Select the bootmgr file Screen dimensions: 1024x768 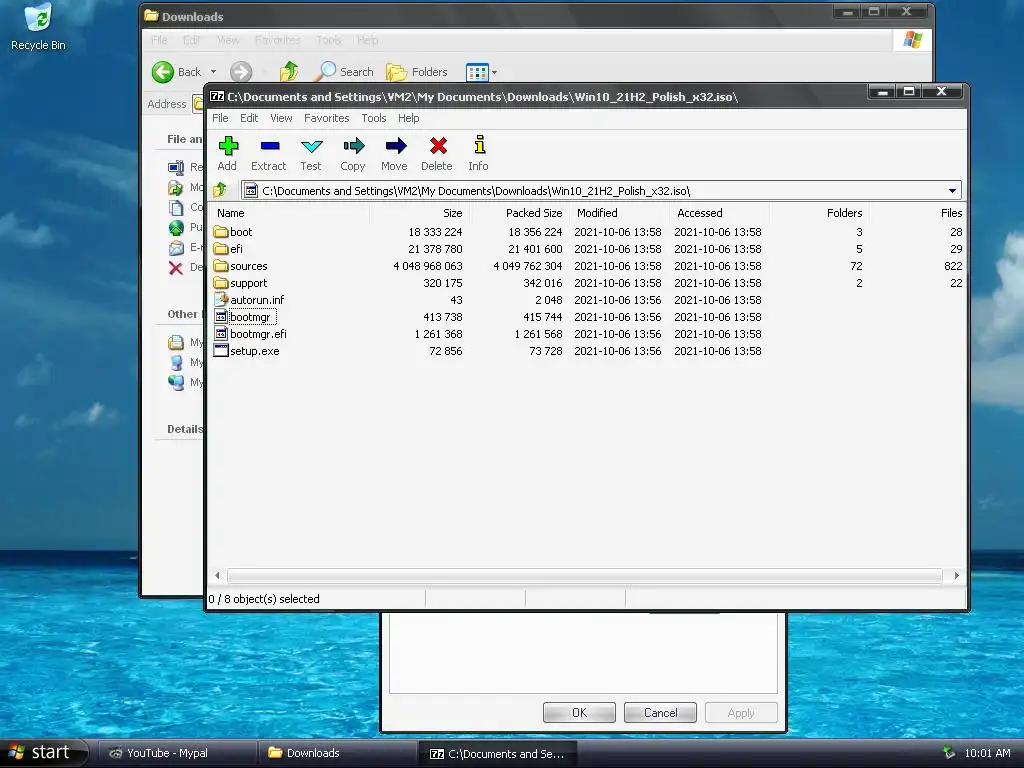(x=244, y=317)
